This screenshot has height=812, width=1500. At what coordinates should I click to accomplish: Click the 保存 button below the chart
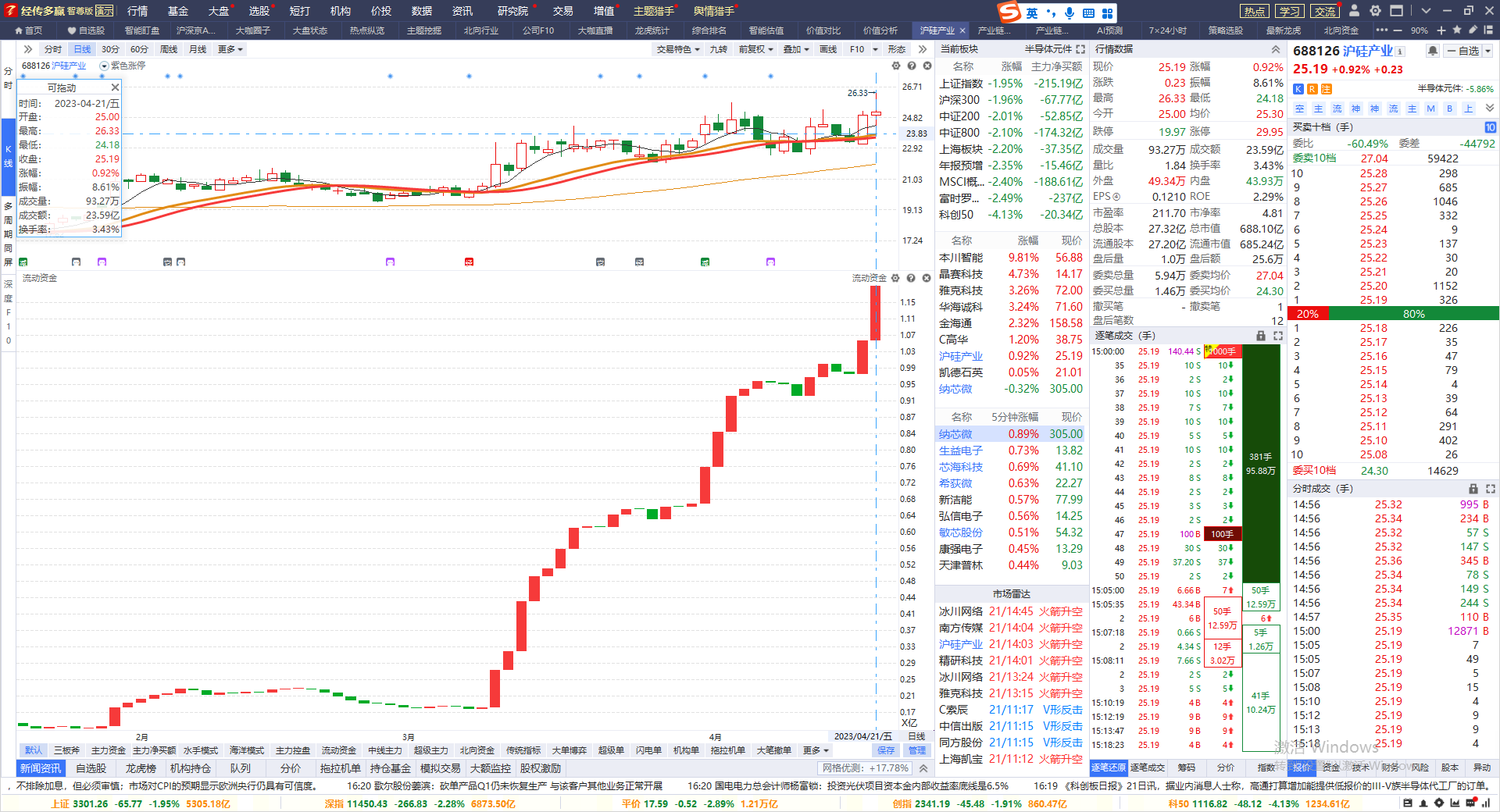click(x=886, y=750)
